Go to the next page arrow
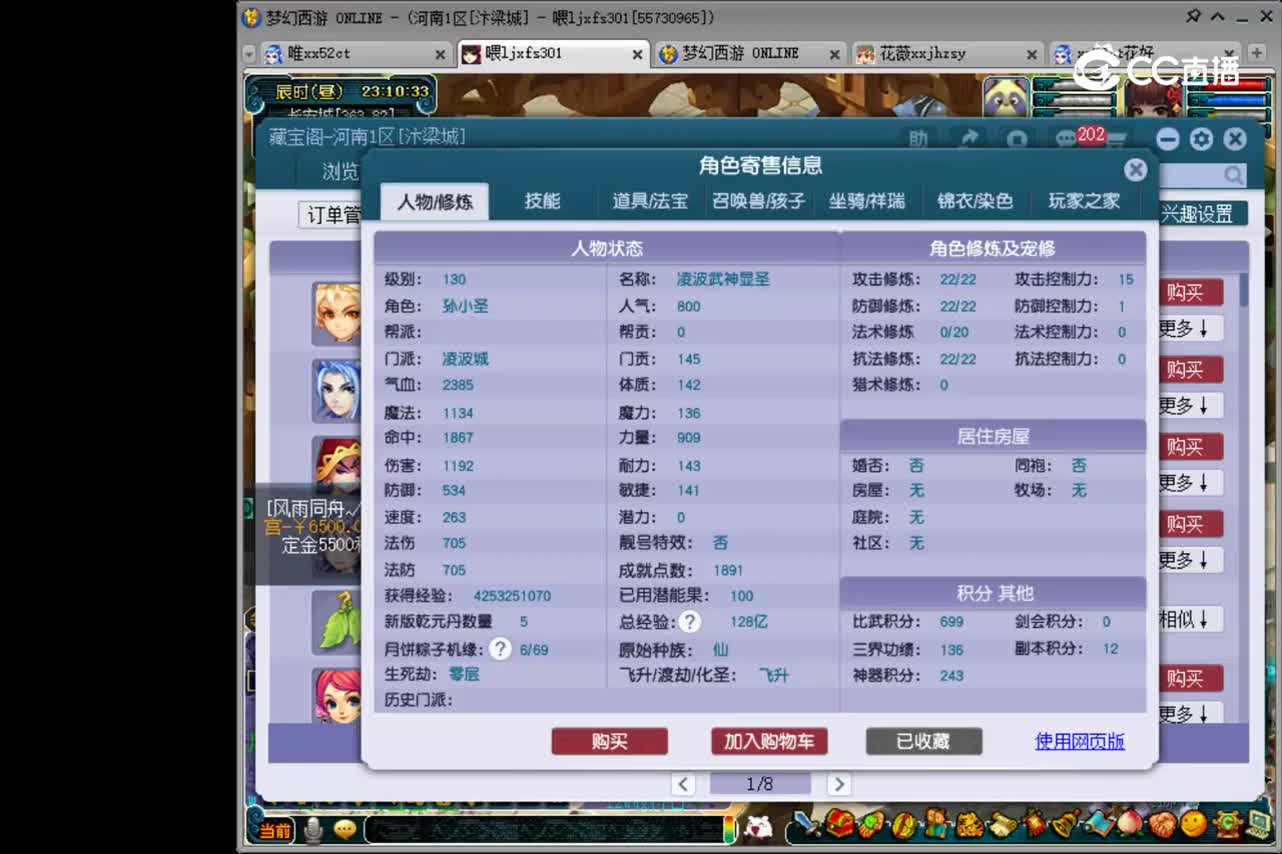Screen dimensions: 1282x854 pos(839,784)
